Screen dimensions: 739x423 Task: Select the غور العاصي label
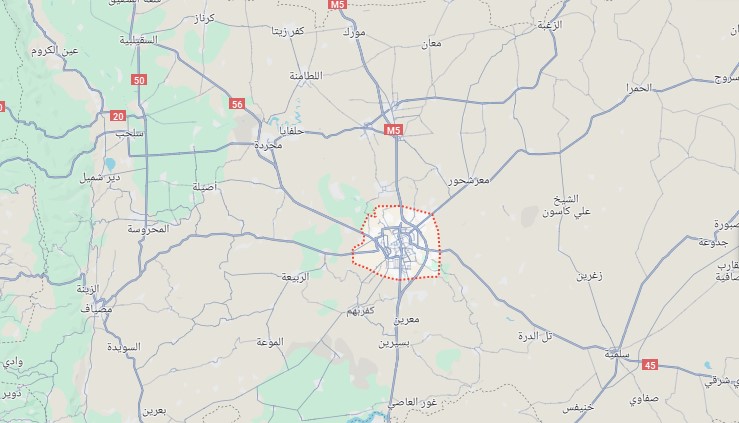[x=412, y=403]
